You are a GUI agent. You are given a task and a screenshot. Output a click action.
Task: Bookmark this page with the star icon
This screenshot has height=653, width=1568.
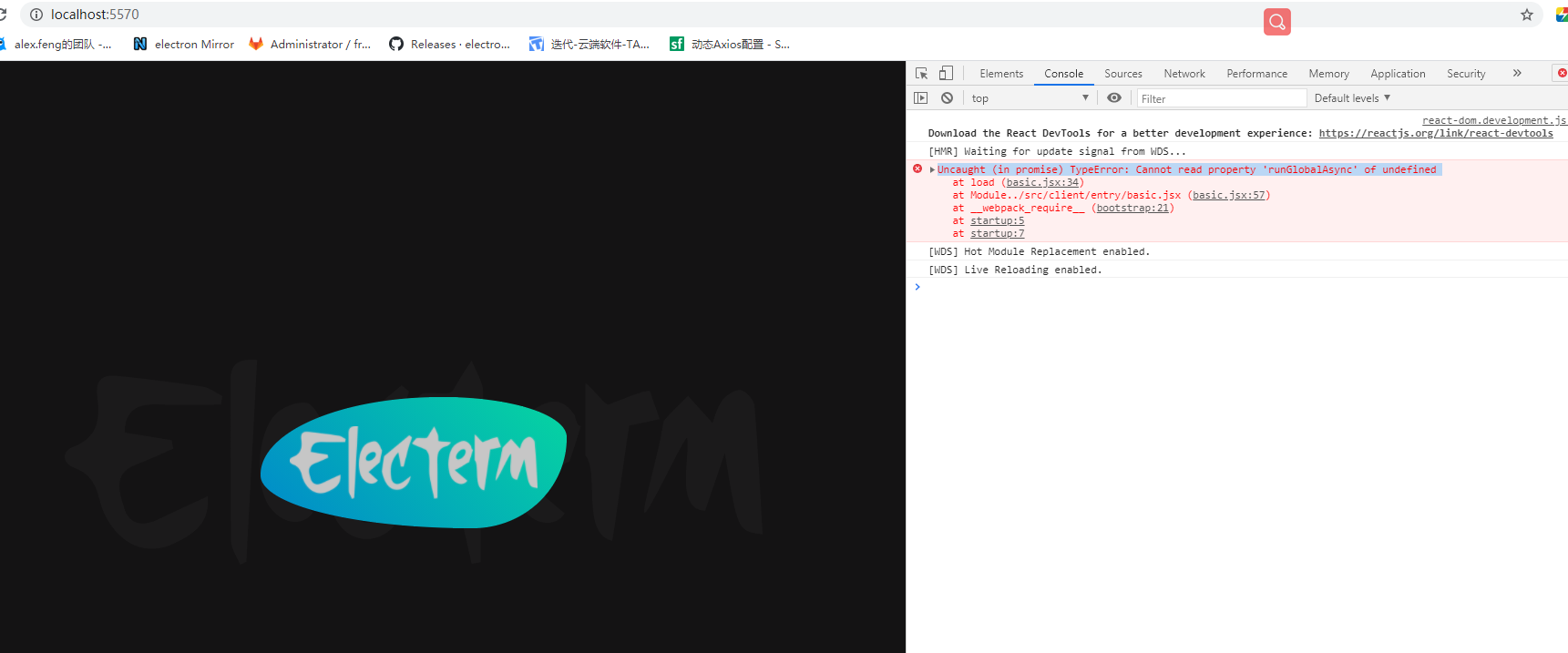(1527, 15)
